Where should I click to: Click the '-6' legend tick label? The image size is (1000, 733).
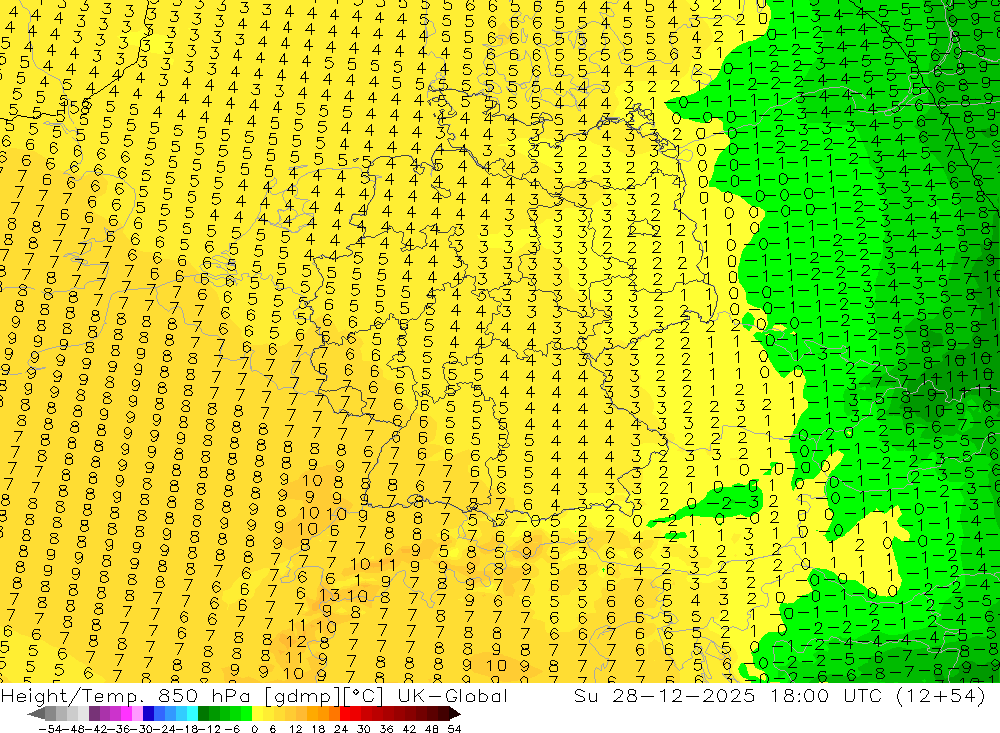[232, 729]
